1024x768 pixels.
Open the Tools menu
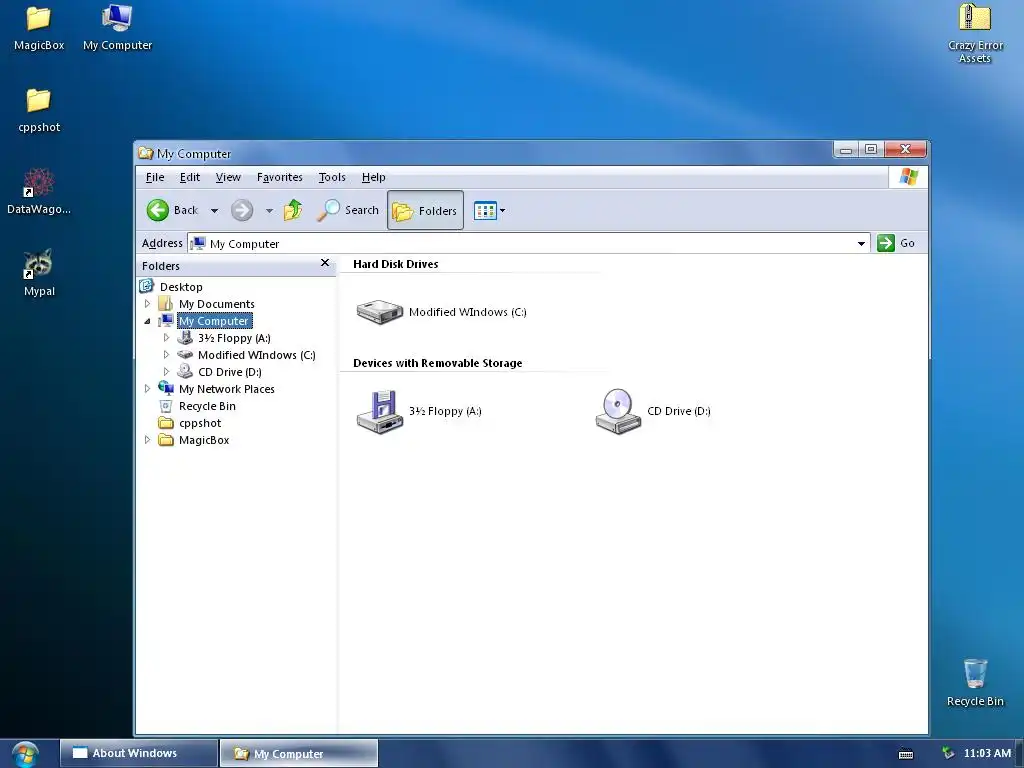[x=332, y=177]
